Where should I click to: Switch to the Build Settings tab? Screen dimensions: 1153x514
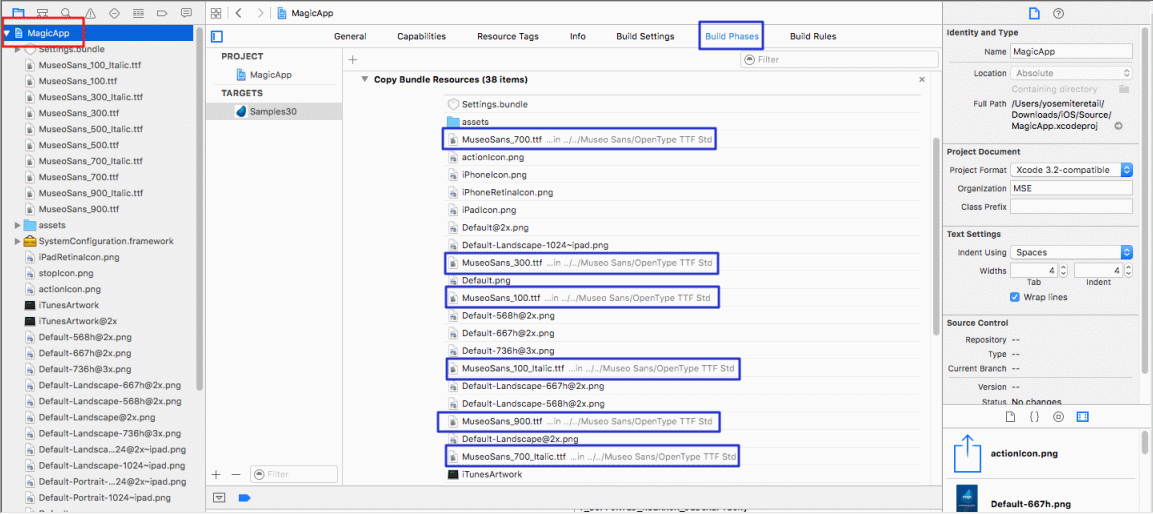point(645,36)
